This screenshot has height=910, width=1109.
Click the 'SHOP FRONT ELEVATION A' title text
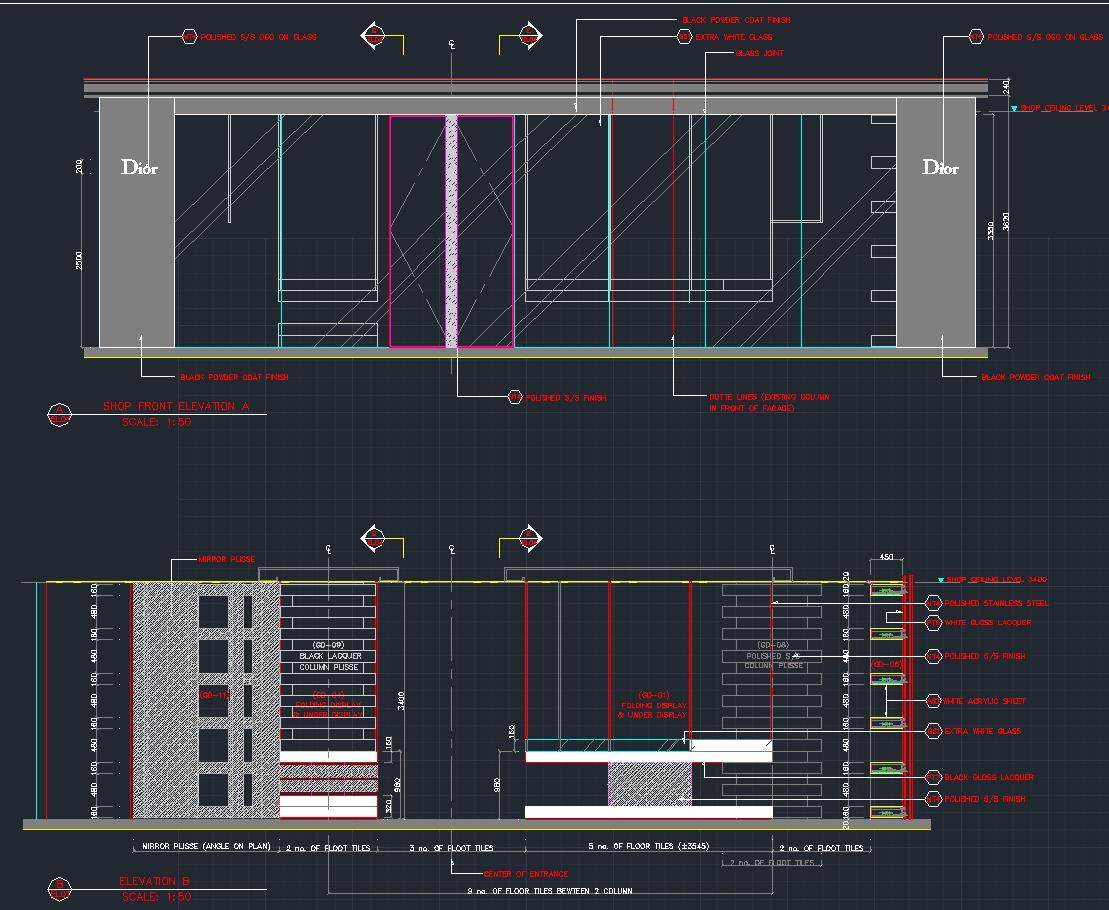pos(176,406)
